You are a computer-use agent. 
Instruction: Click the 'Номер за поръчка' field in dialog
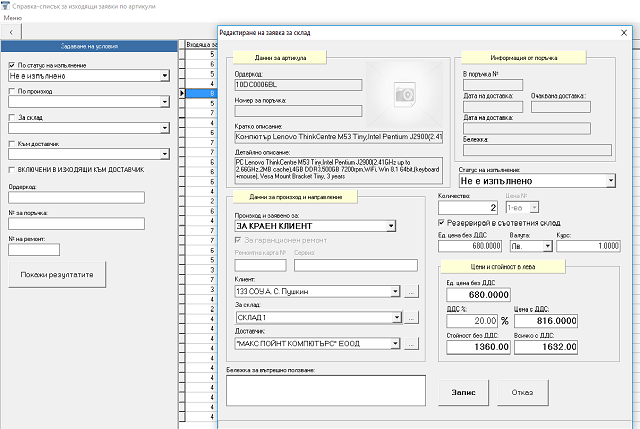click(x=298, y=111)
